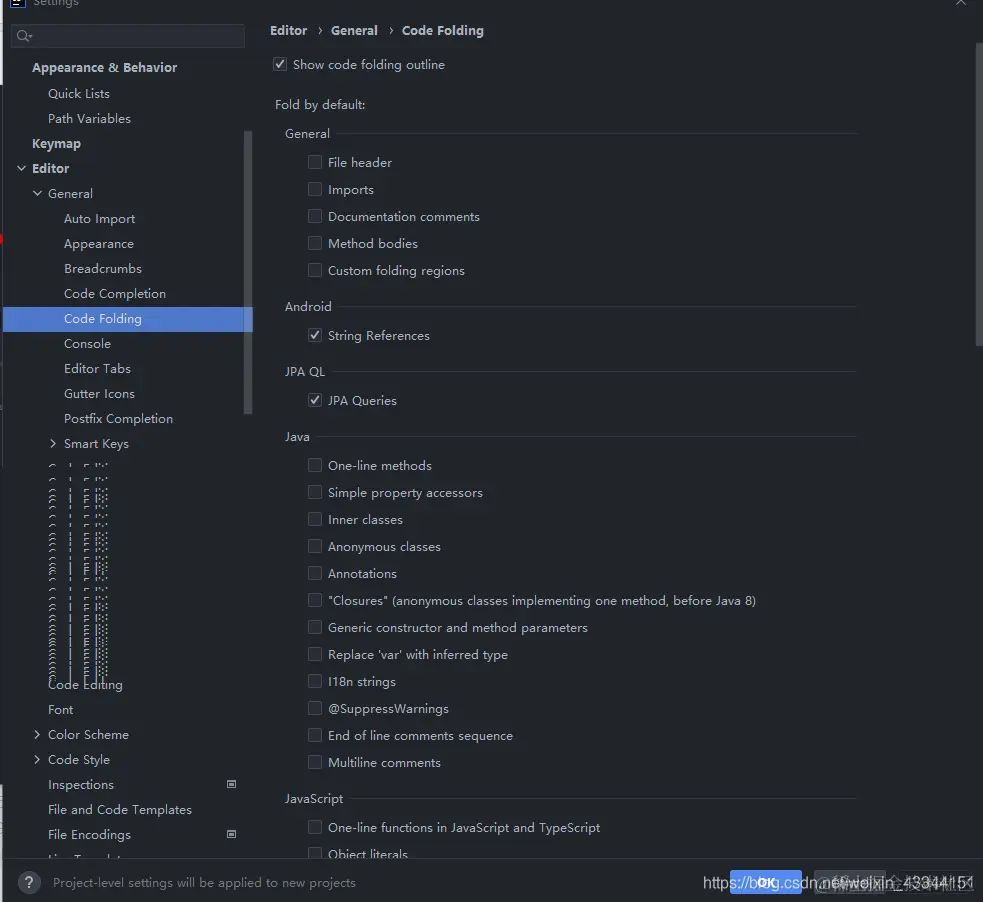Open Editor Tabs settings page
Image resolution: width=983 pixels, height=902 pixels.
[97, 369]
